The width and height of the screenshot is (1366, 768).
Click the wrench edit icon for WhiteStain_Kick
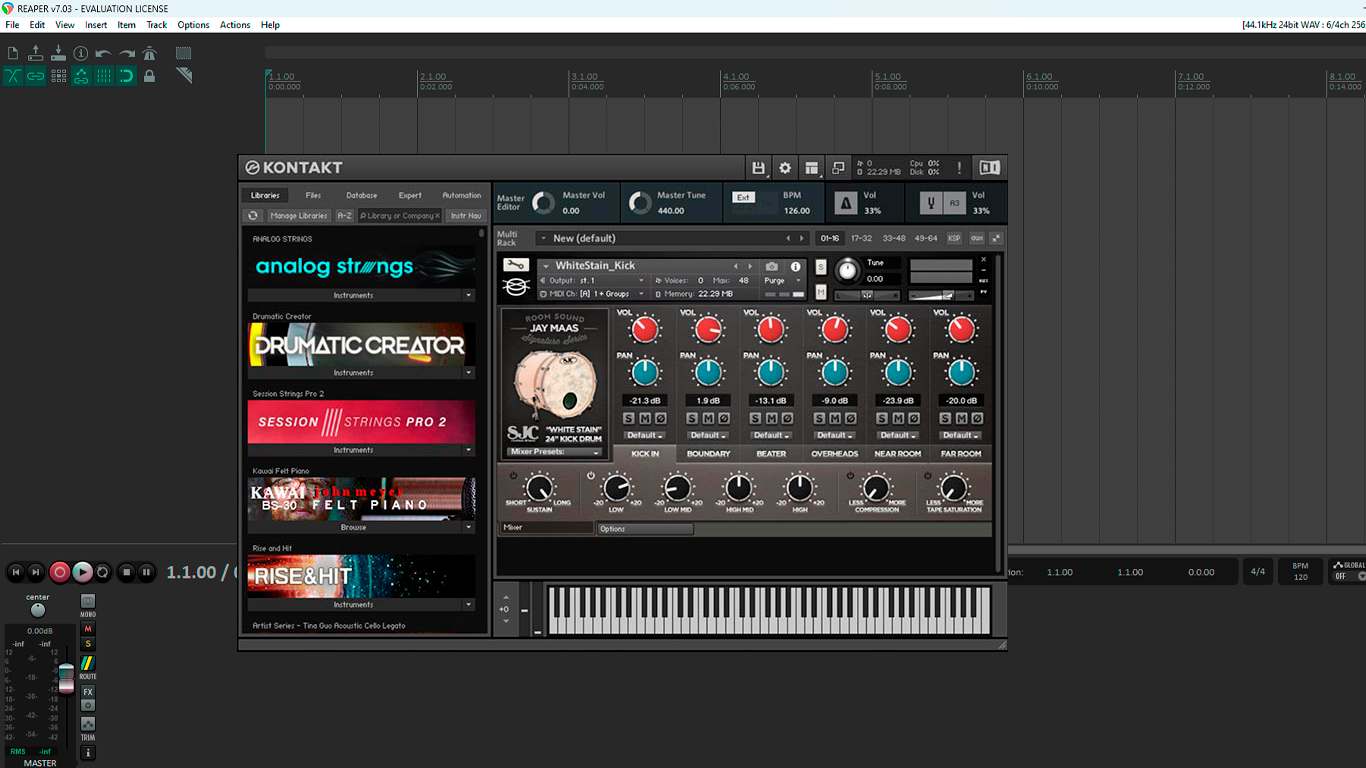click(x=516, y=265)
